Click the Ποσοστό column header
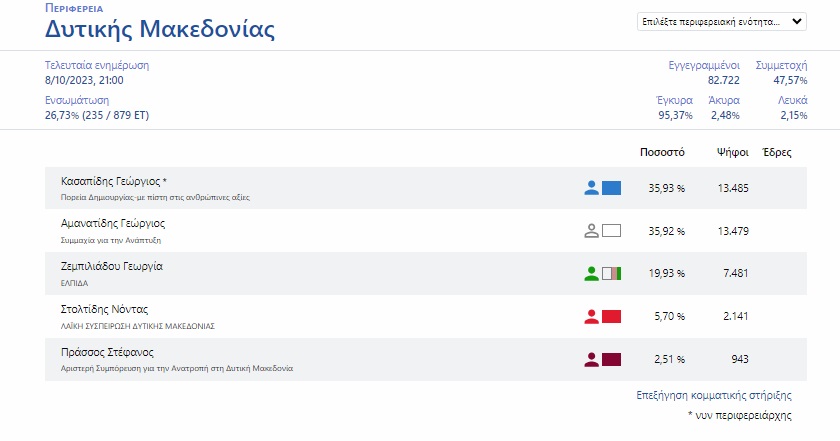The width and height of the screenshot is (840, 441). [x=662, y=153]
